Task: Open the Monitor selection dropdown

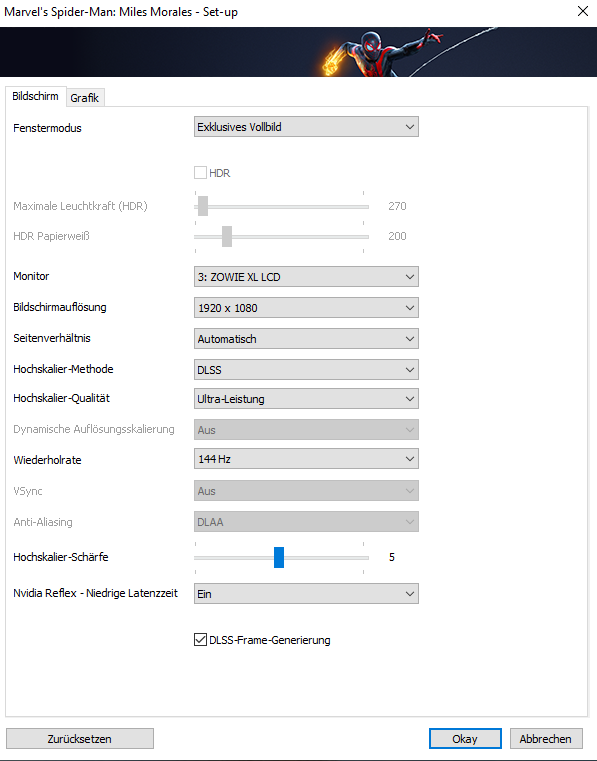Action: 306,277
